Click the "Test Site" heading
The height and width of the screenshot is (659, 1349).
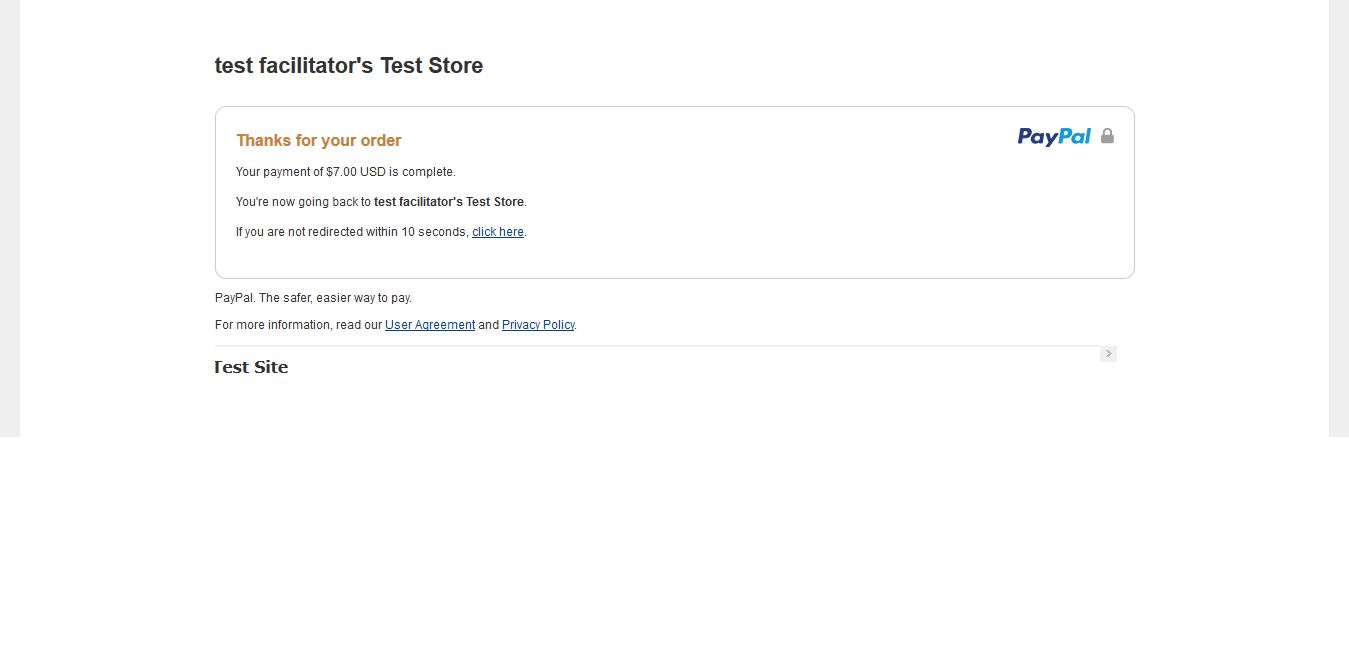tap(252, 367)
